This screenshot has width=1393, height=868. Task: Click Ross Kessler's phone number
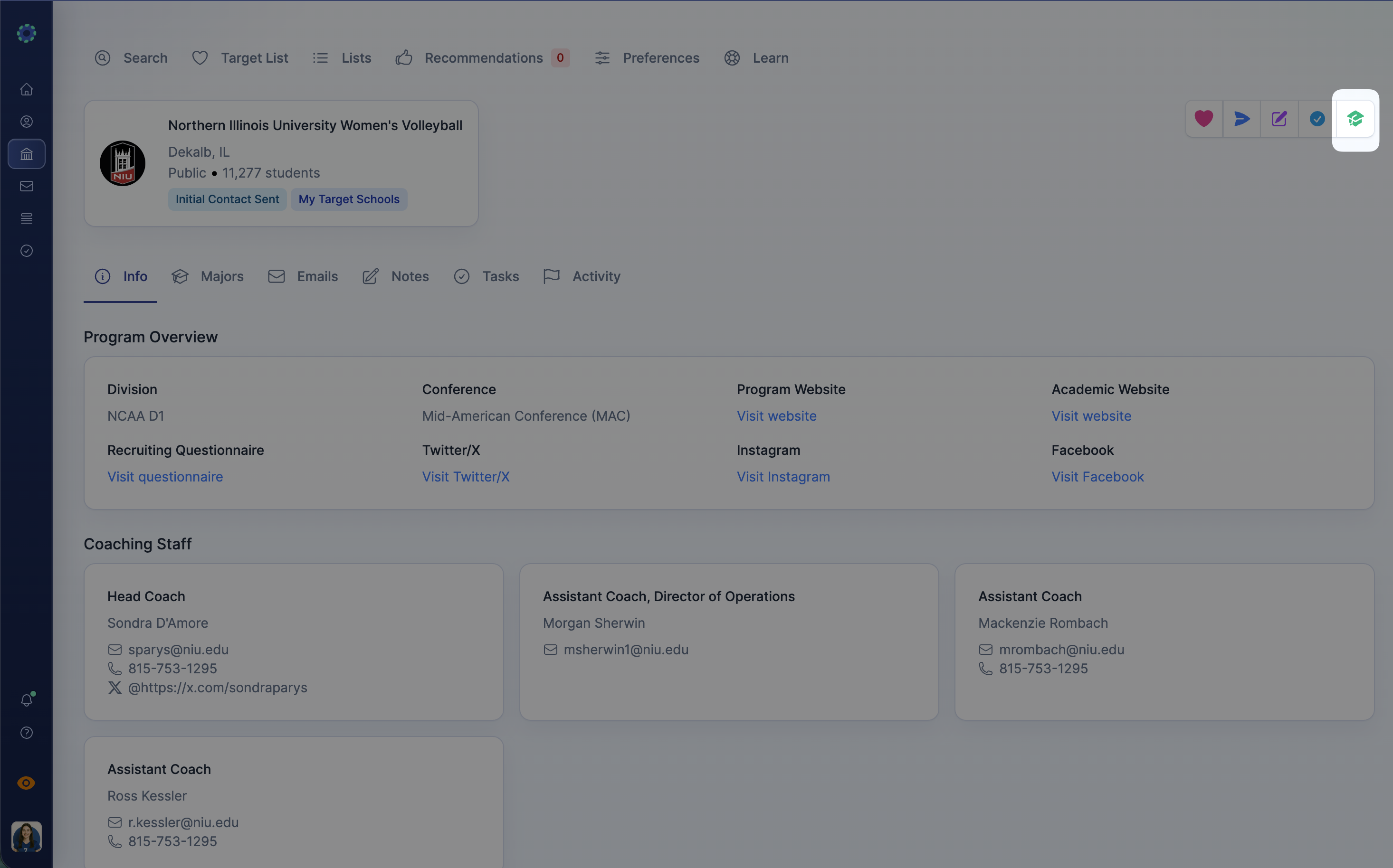click(x=172, y=841)
